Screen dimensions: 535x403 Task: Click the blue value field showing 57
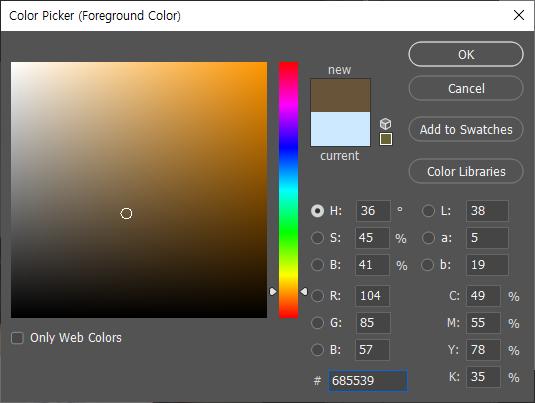(x=372, y=350)
